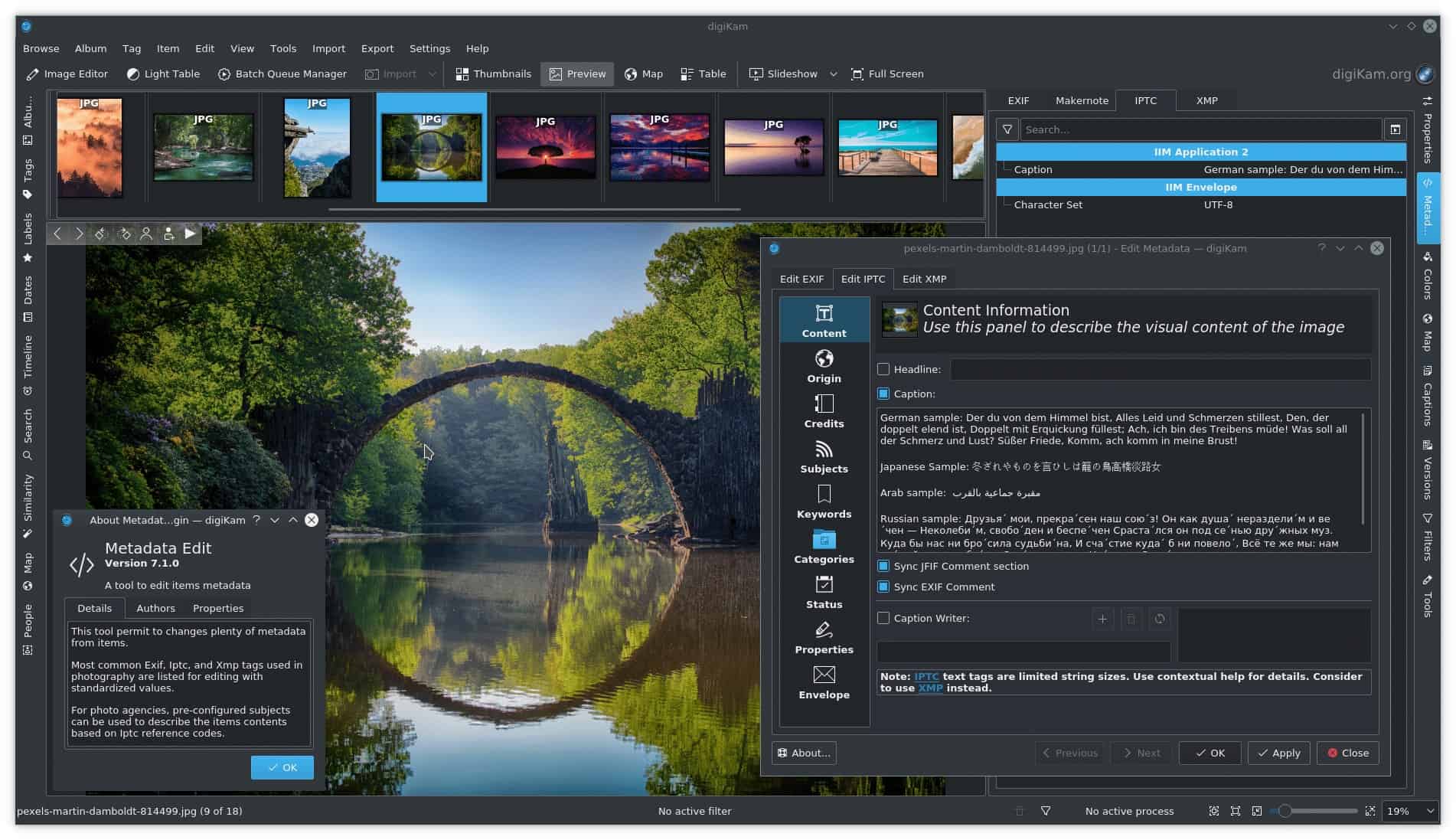Click About button in Edit Metadata dialog
Screen dimensions: 1456x840
point(804,753)
